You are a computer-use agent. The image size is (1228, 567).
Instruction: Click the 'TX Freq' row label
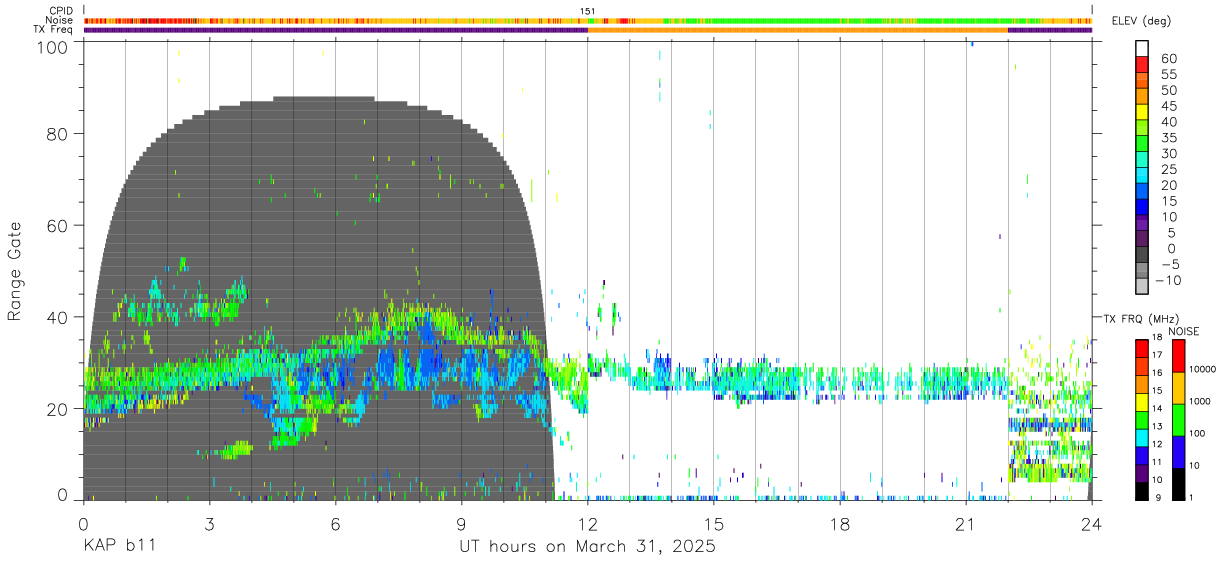click(x=53, y=30)
